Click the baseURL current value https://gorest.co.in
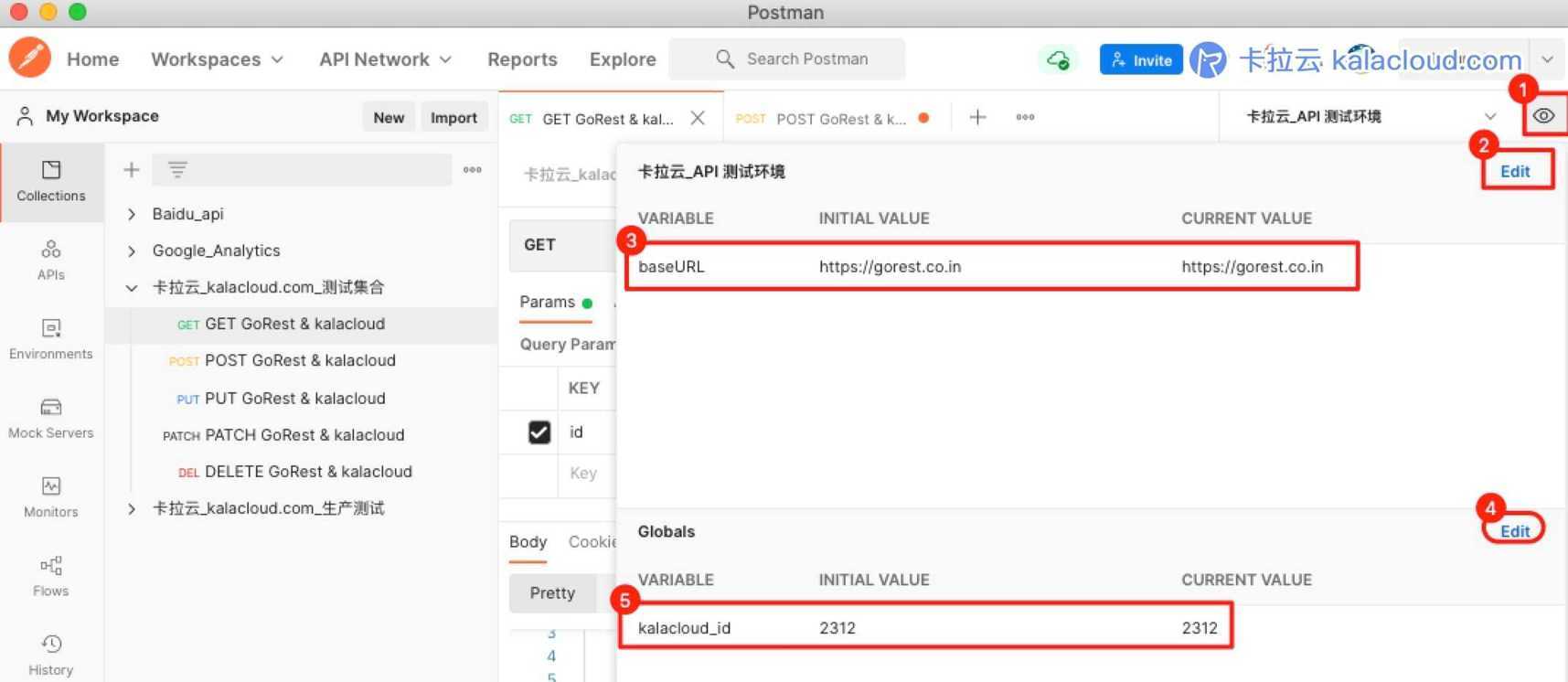 coord(1252,267)
